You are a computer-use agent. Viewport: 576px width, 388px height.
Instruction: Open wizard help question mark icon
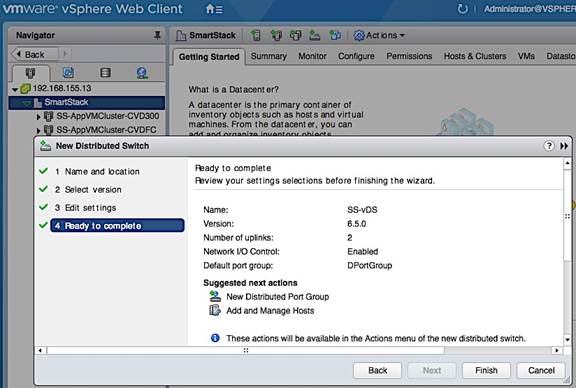(548, 146)
